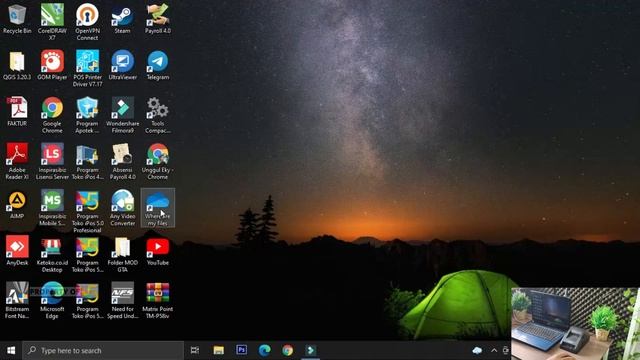Select the Telegram desktop icon
Viewport: 640px width, 360px height.
click(x=158, y=65)
